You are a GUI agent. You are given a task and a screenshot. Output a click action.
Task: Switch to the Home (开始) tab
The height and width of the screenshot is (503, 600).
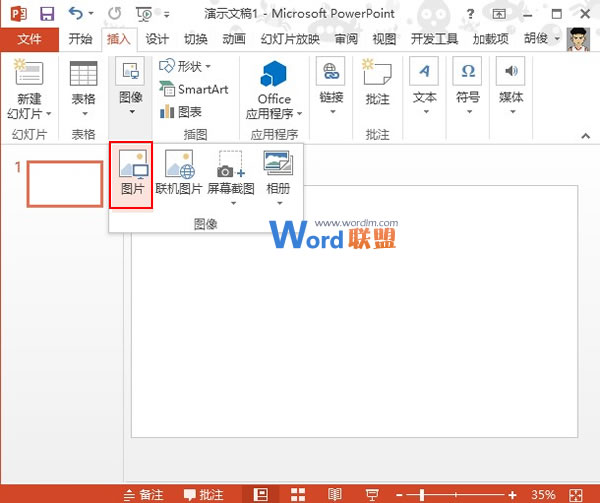tap(80, 39)
